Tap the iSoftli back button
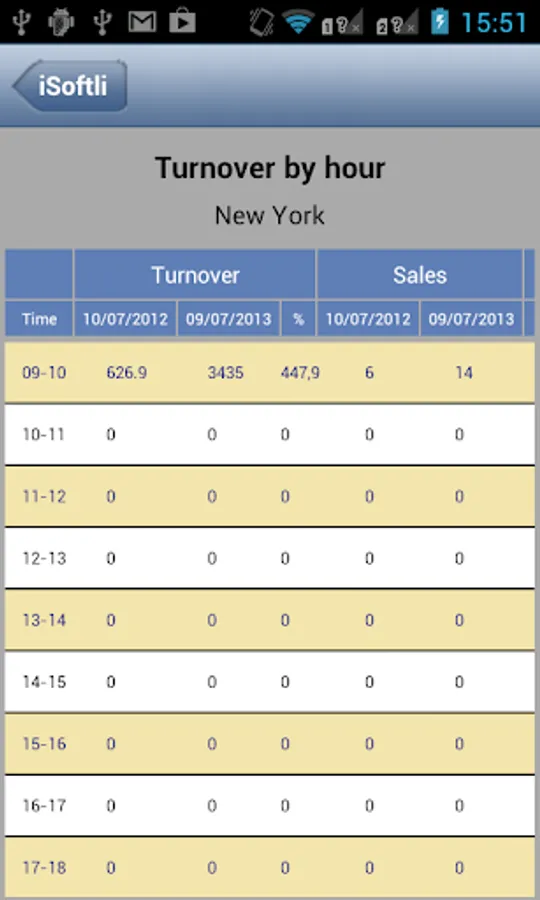The image size is (540, 900). [x=70, y=86]
